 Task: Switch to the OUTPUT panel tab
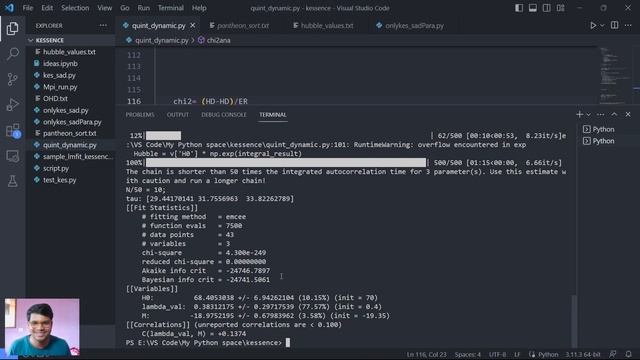[x=178, y=115]
